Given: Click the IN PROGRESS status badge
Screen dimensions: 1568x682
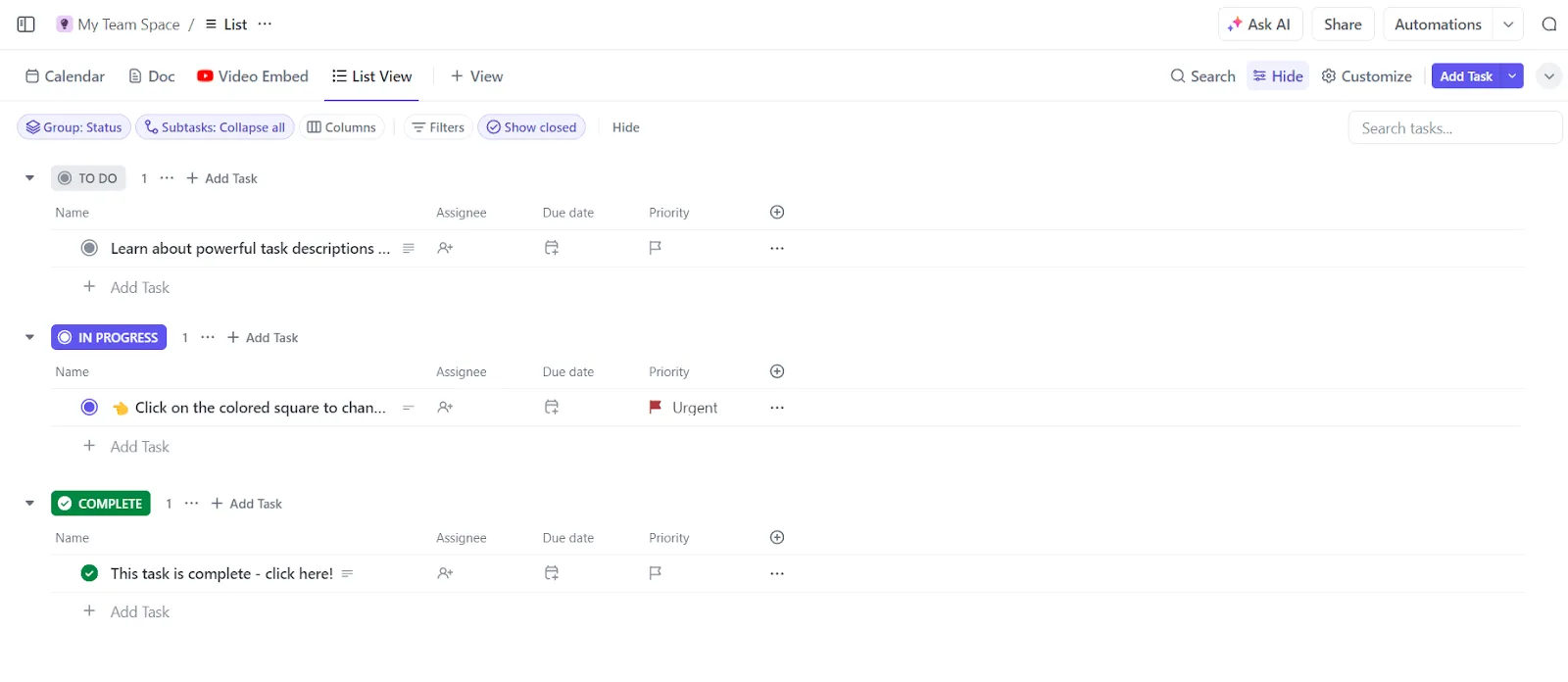Looking at the screenshot, I should point(109,337).
